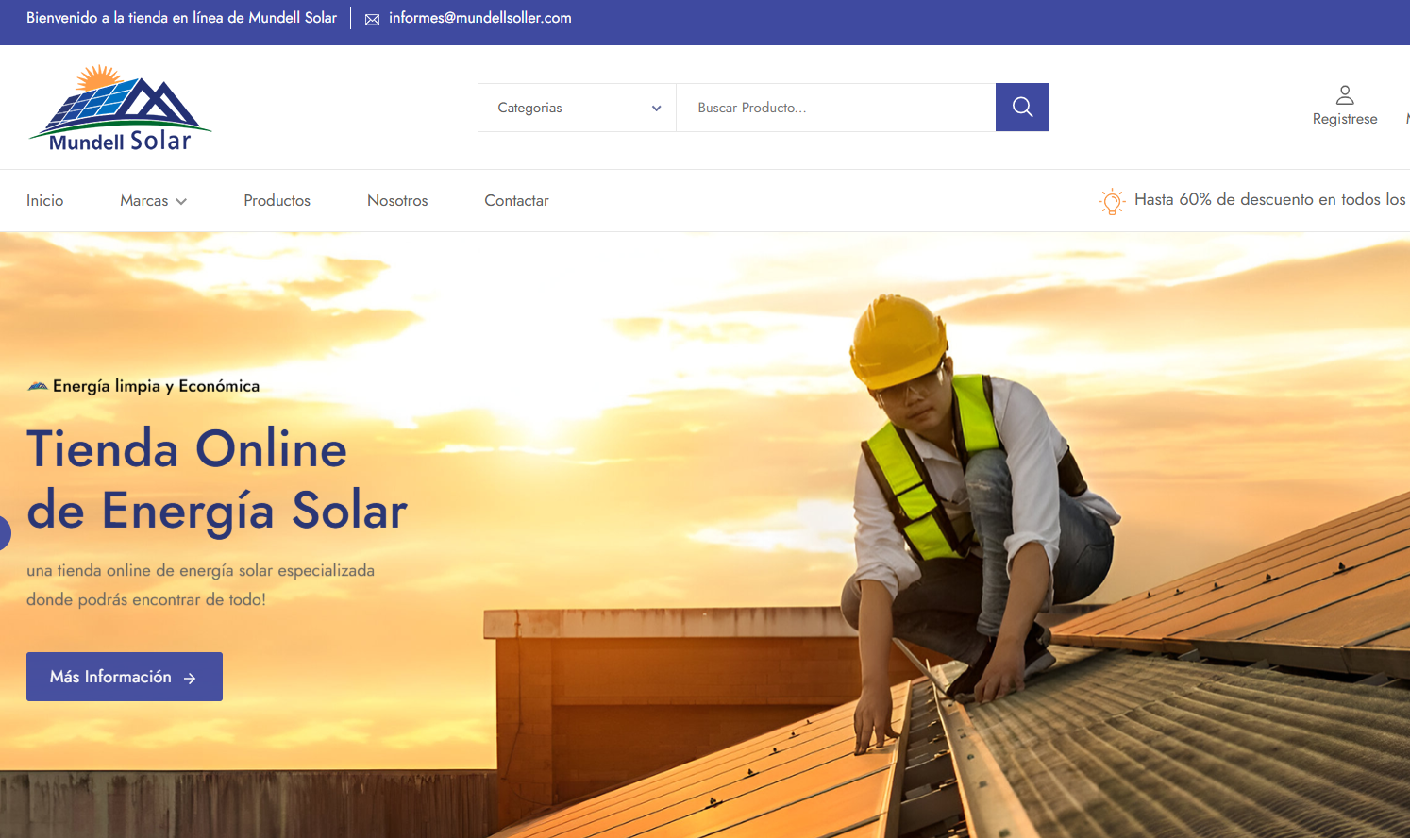This screenshot has width=1410, height=840.
Task: Click the Registrese link text
Action: (1345, 119)
